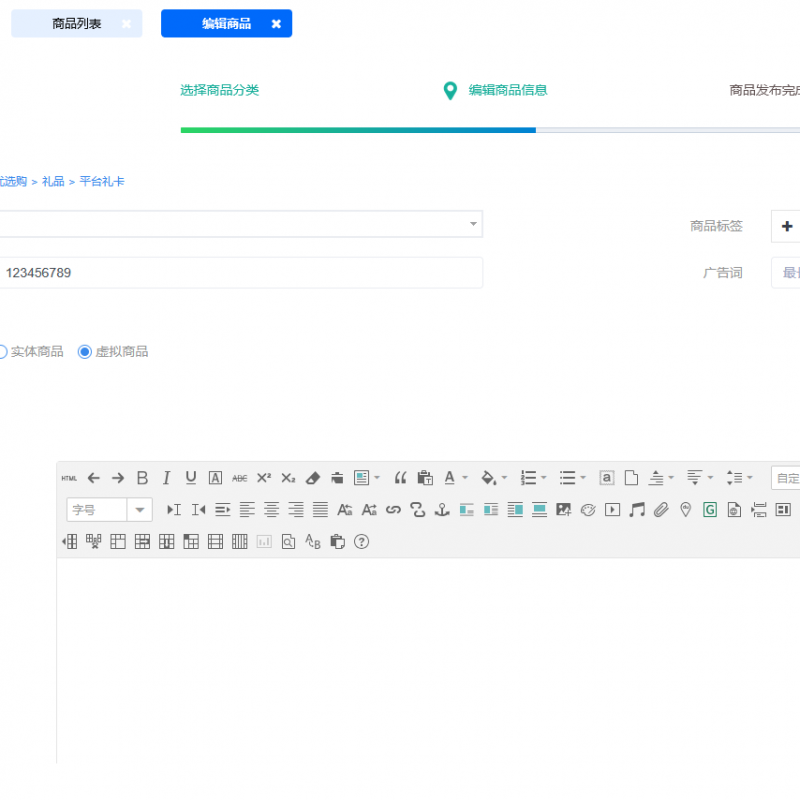
Task: Insert a hyperlink using the link icon
Action: 393,510
